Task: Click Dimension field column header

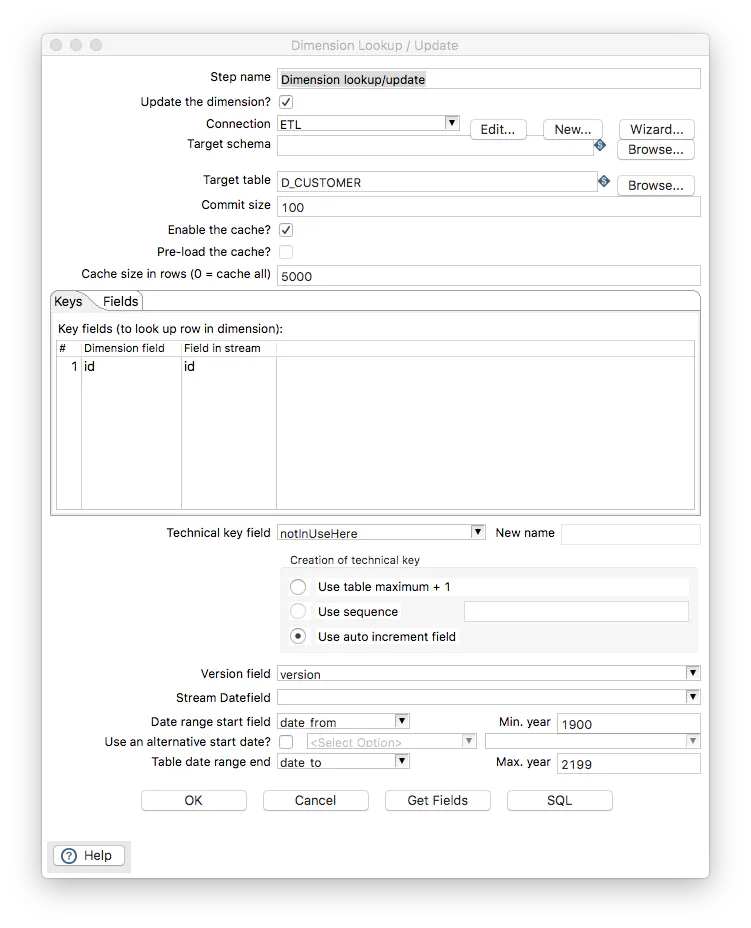Action: coord(131,348)
